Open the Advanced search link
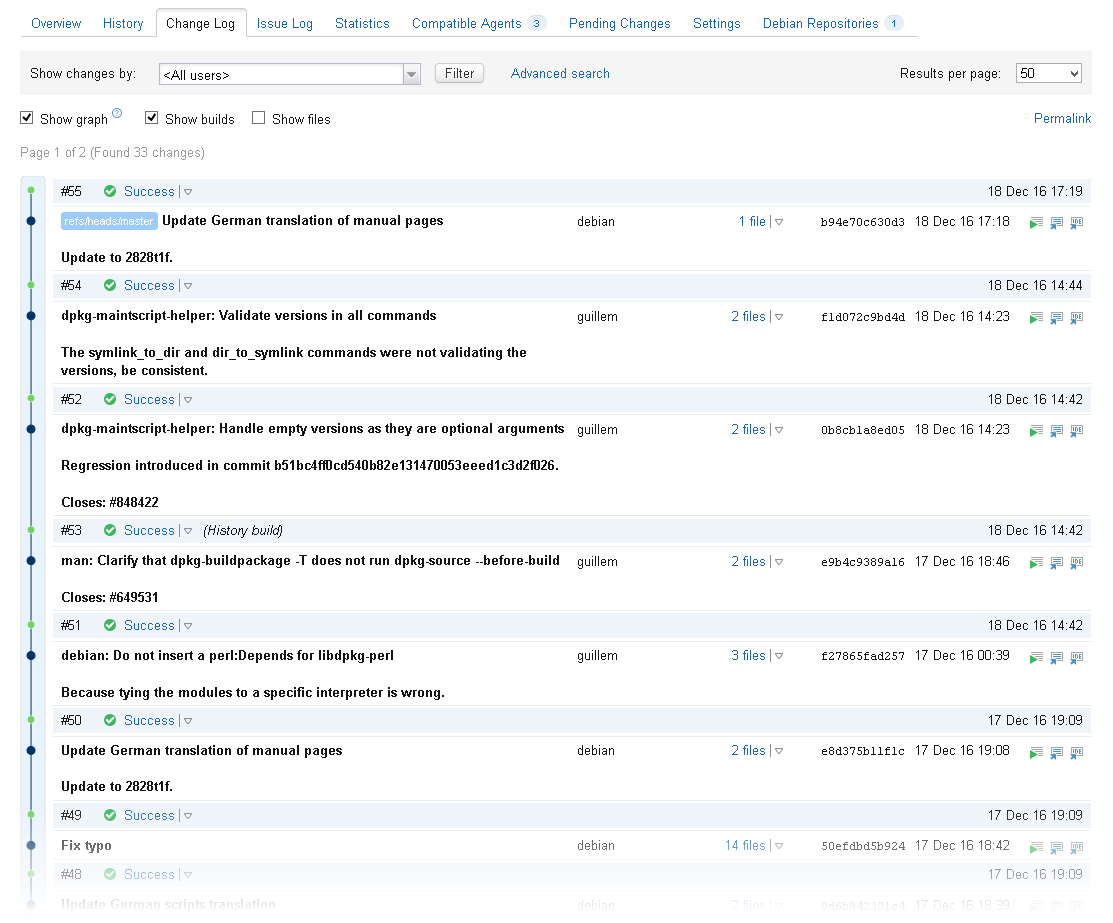Image resolution: width=1113 pixels, height=923 pixels. [x=560, y=73]
